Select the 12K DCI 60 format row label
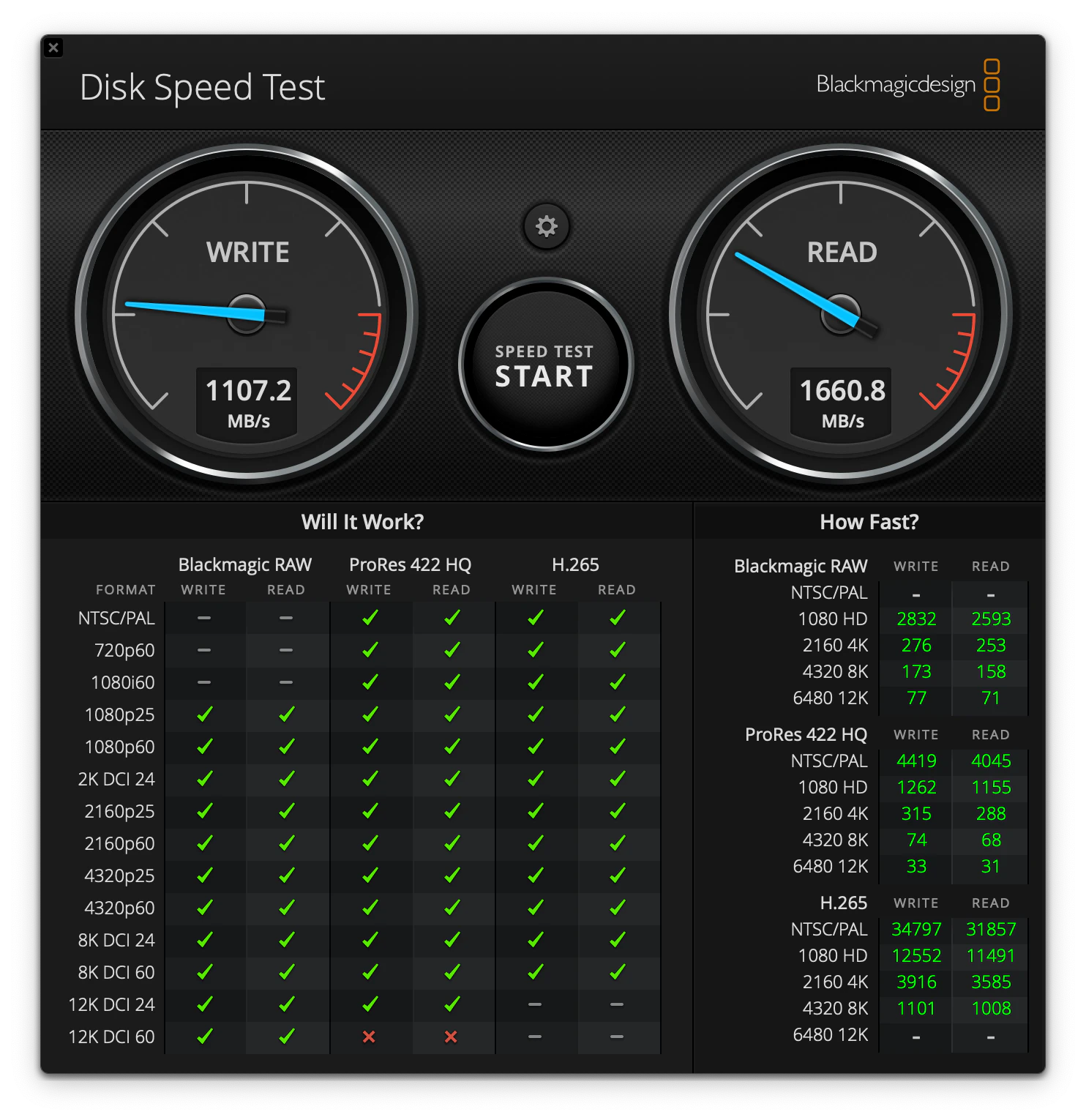 coord(111,1037)
